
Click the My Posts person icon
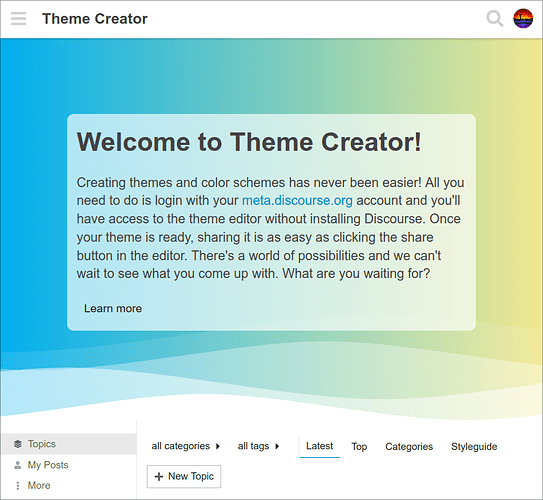tap(18, 465)
